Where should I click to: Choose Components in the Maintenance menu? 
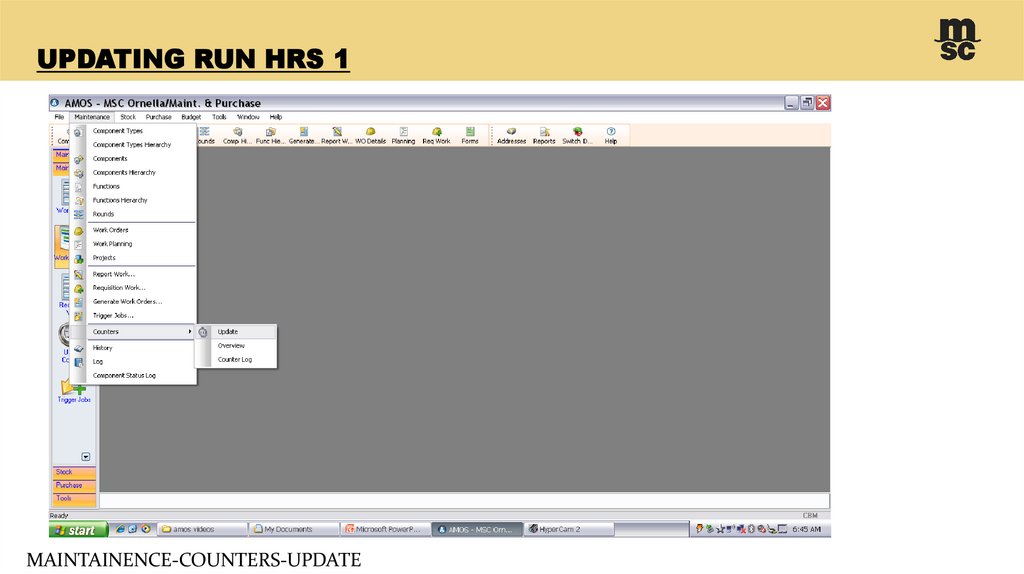(x=133, y=159)
